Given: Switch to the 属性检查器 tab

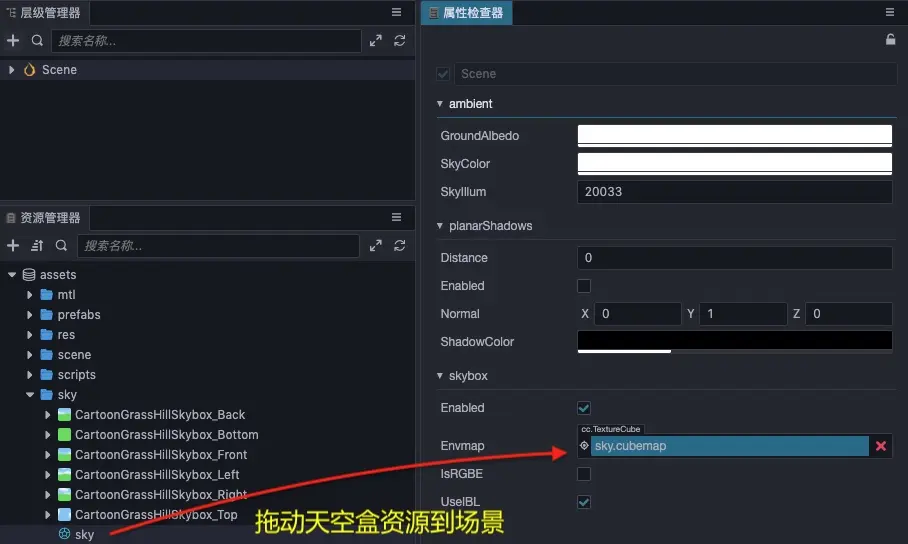Looking at the screenshot, I should (467, 13).
